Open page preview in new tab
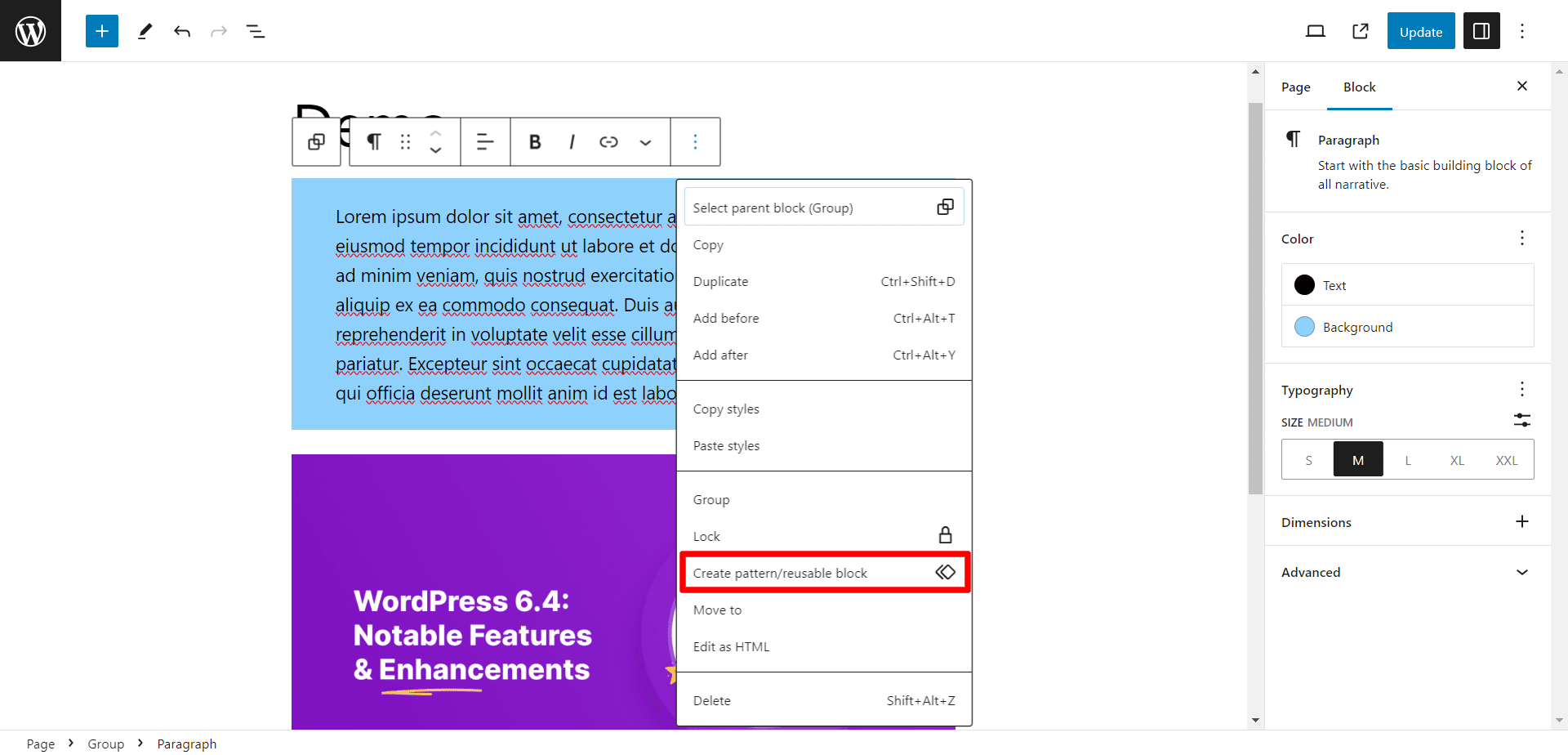The height and width of the screenshot is (755, 1568). (1360, 31)
